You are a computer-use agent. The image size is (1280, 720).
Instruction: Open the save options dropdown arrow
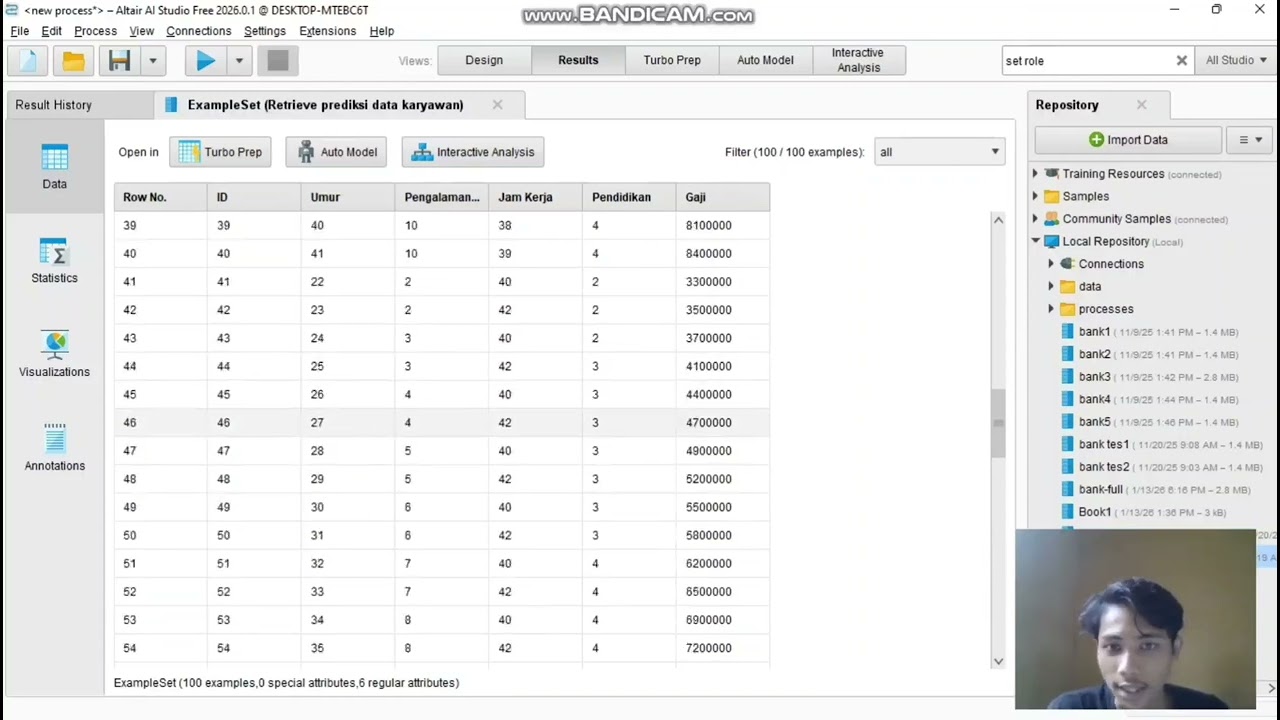(x=153, y=61)
